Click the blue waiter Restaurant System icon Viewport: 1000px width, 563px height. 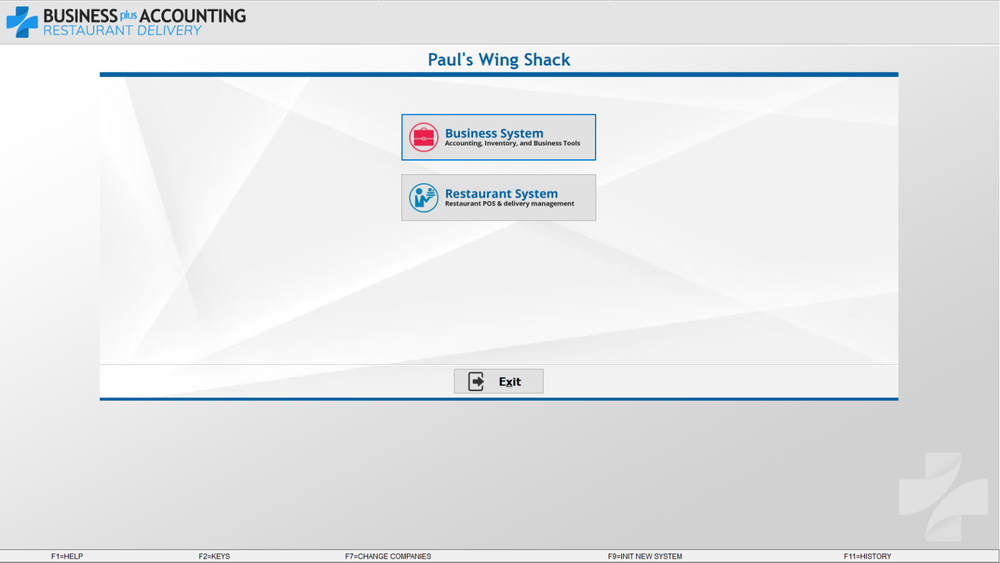424,198
